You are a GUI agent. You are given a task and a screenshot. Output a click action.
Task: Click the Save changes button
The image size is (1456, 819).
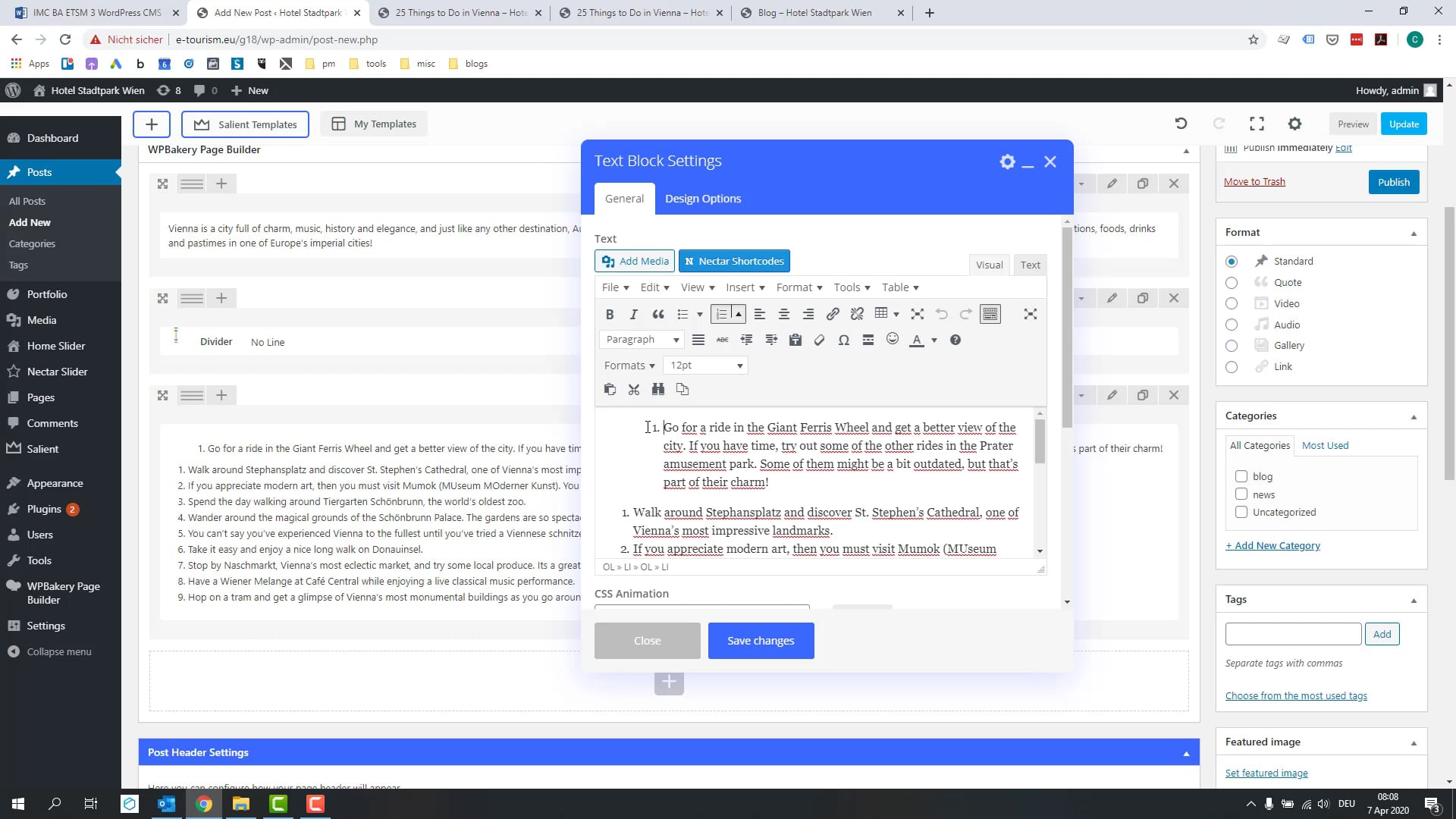(x=761, y=641)
